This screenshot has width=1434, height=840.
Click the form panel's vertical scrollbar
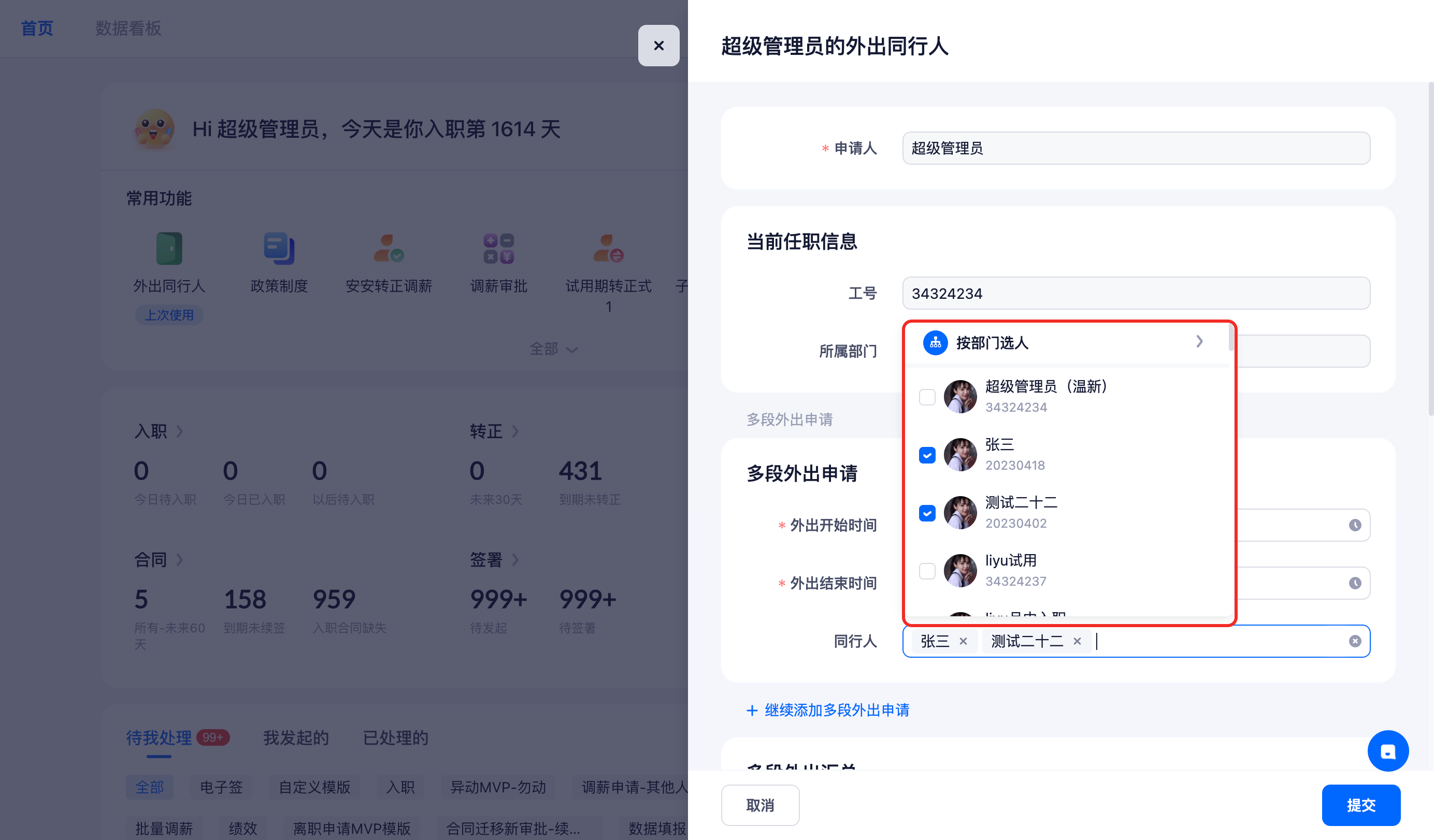(x=1430, y=249)
